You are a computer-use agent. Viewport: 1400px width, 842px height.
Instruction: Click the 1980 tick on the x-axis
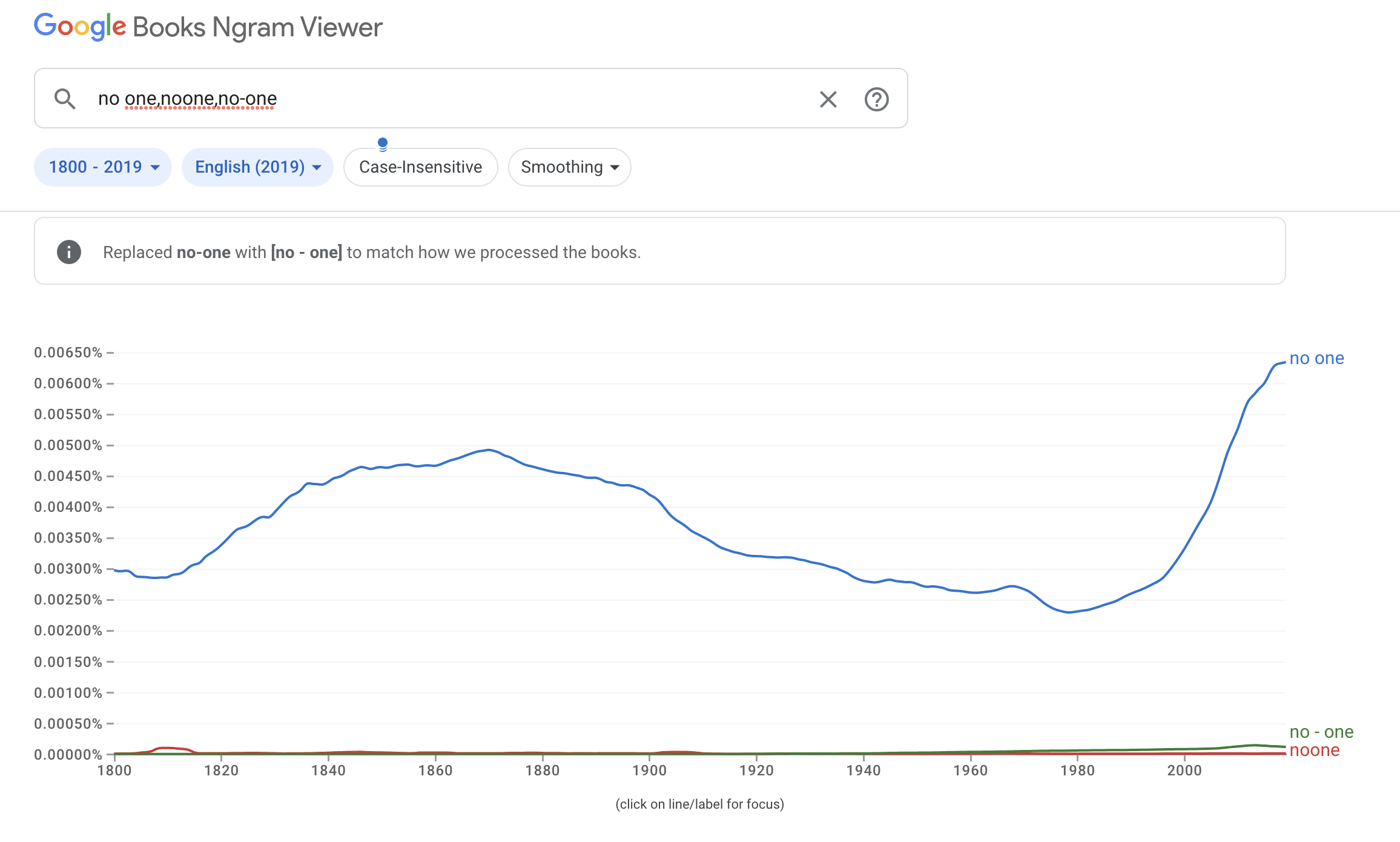[x=1077, y=770]
